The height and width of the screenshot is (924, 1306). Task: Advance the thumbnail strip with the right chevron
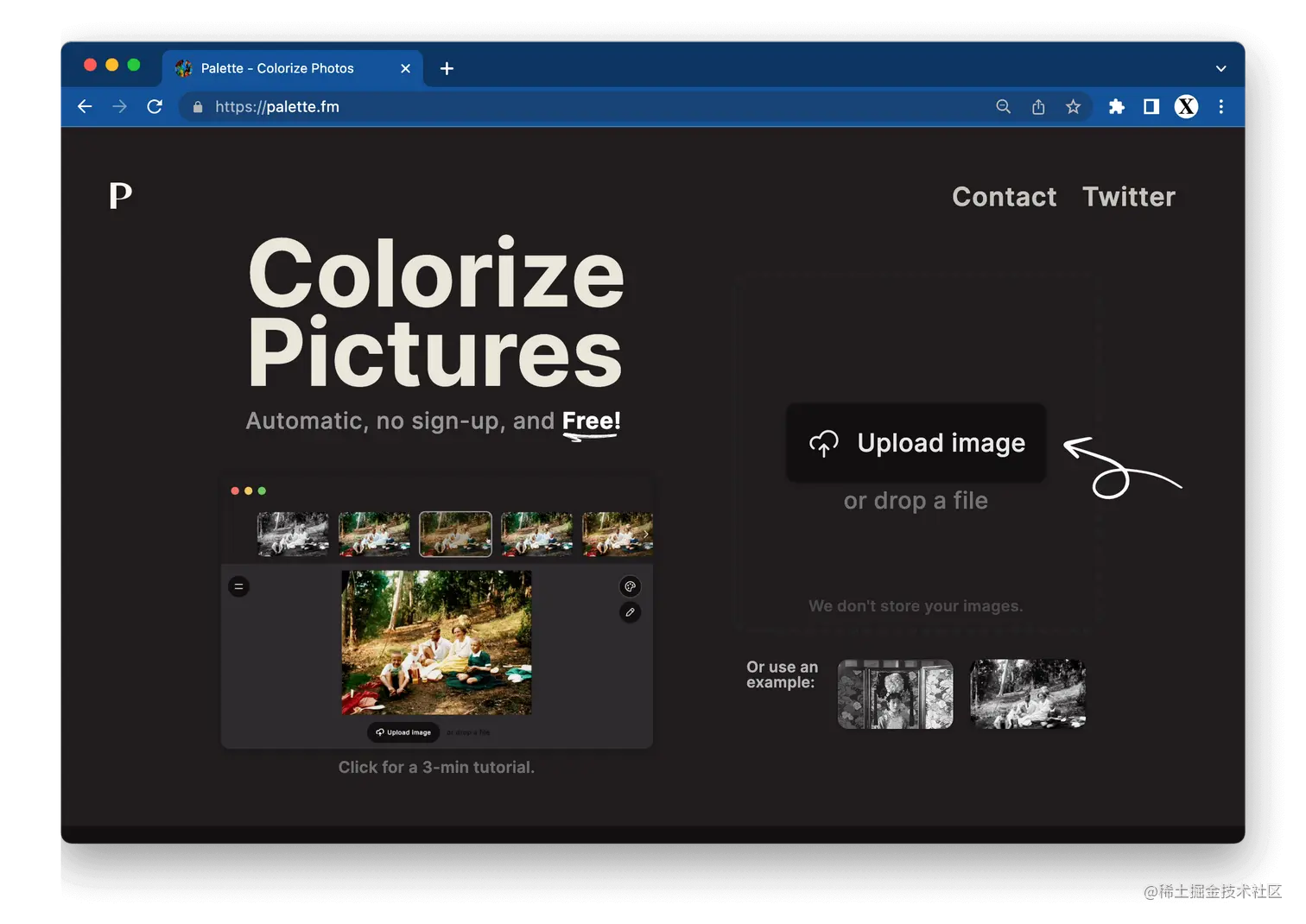[x=645, y=535]
